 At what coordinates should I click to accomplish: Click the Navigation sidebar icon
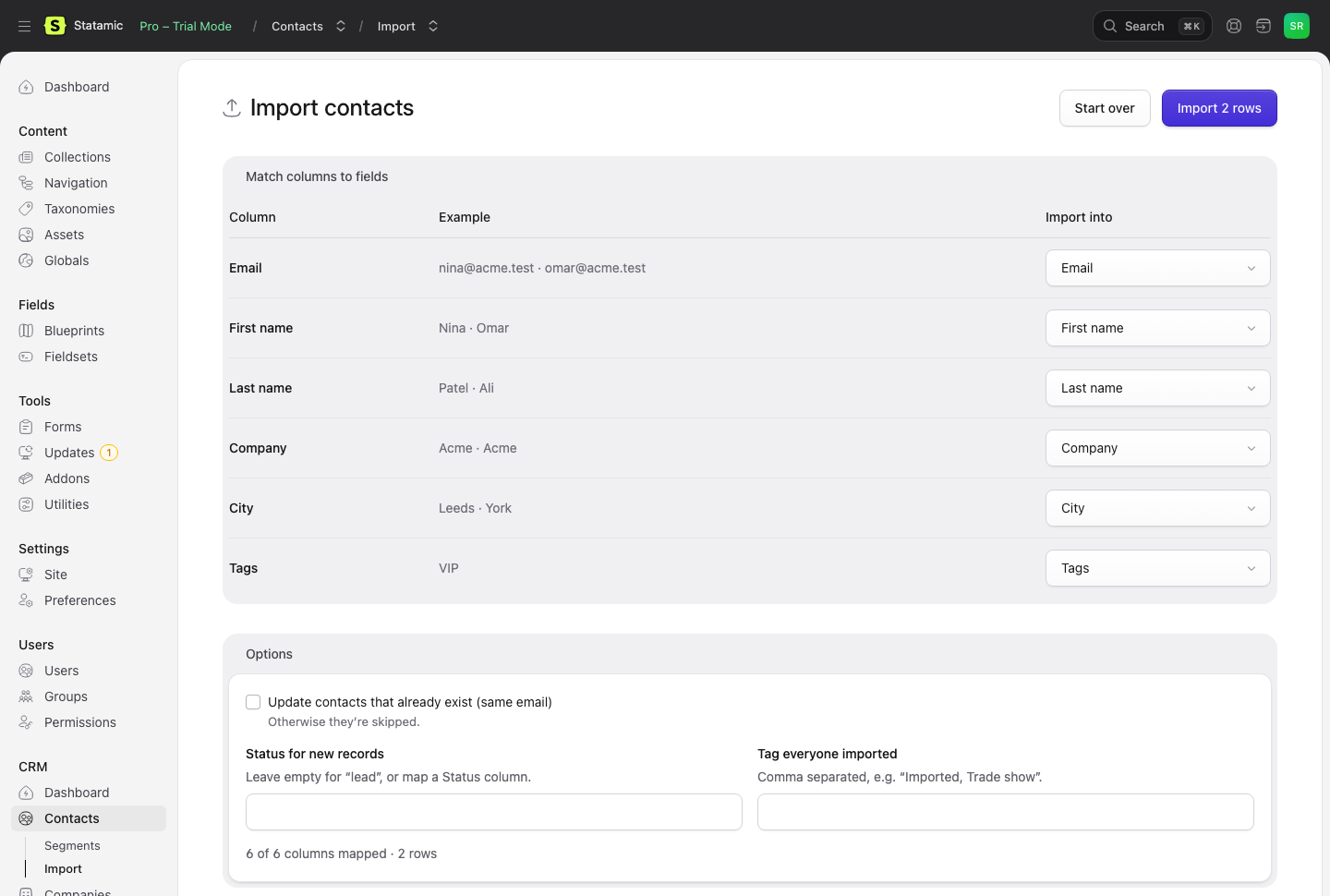click(26, 183)
